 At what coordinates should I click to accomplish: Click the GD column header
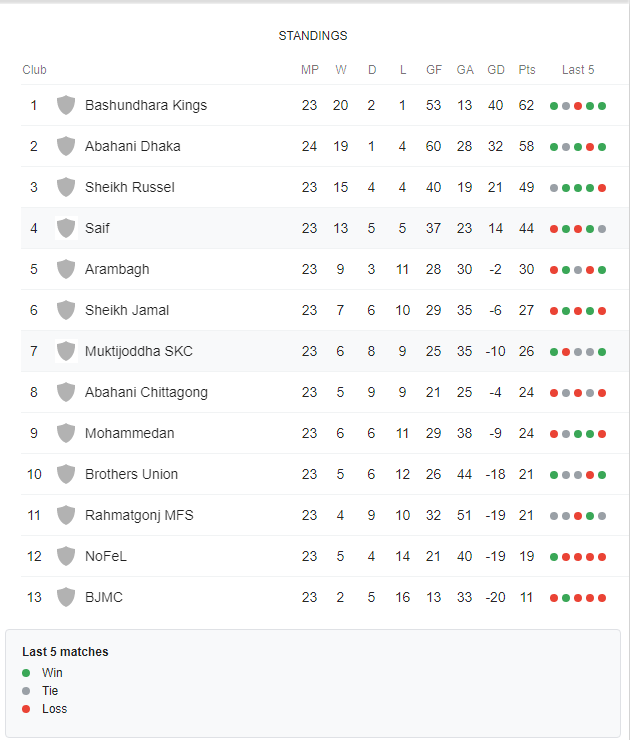496,70
